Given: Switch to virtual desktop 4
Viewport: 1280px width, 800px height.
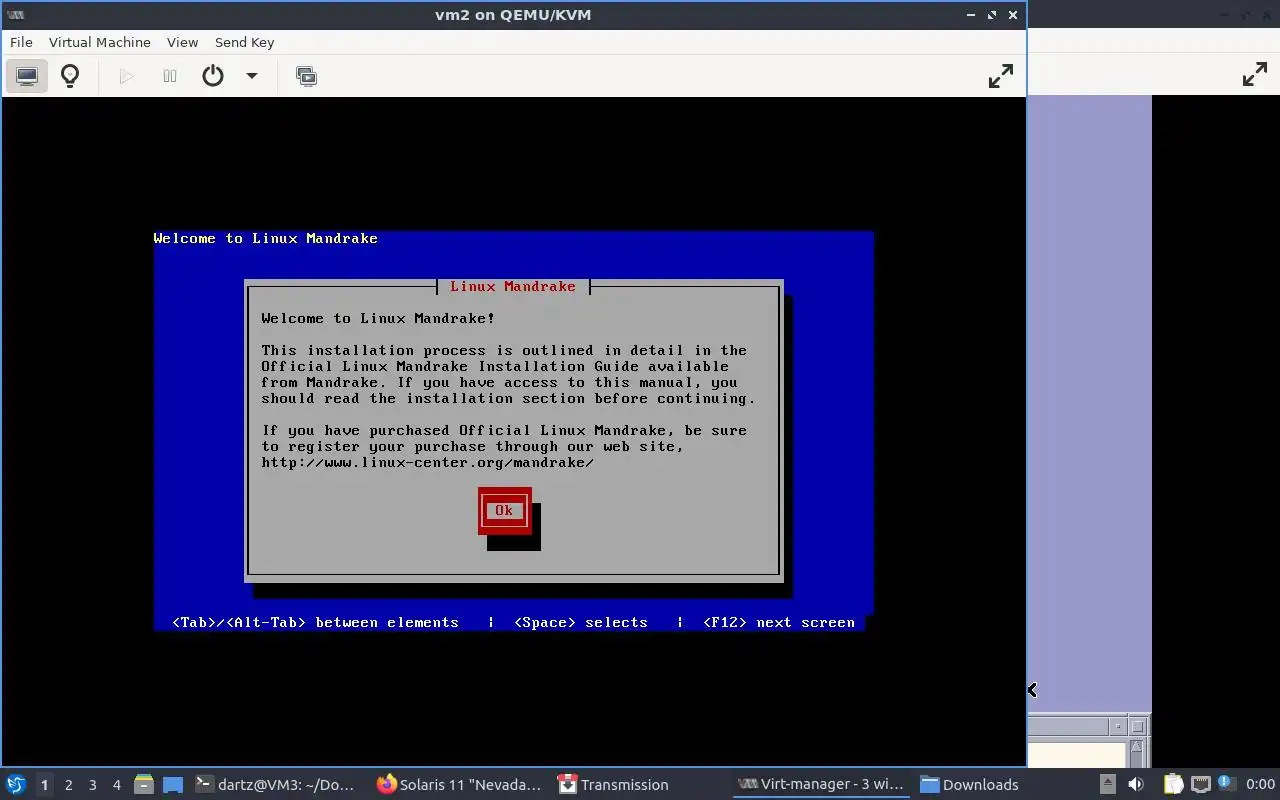Looking at the screenshot, I should click(117, 785).
